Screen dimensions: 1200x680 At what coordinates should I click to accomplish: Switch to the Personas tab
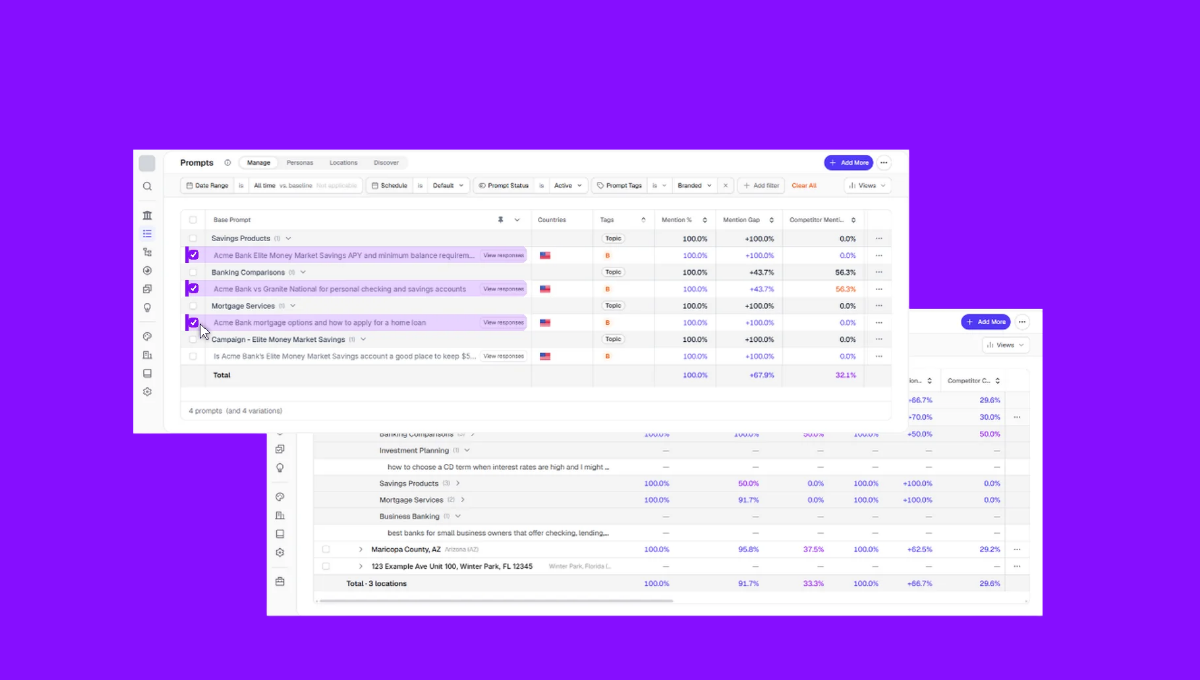point(300,163)
